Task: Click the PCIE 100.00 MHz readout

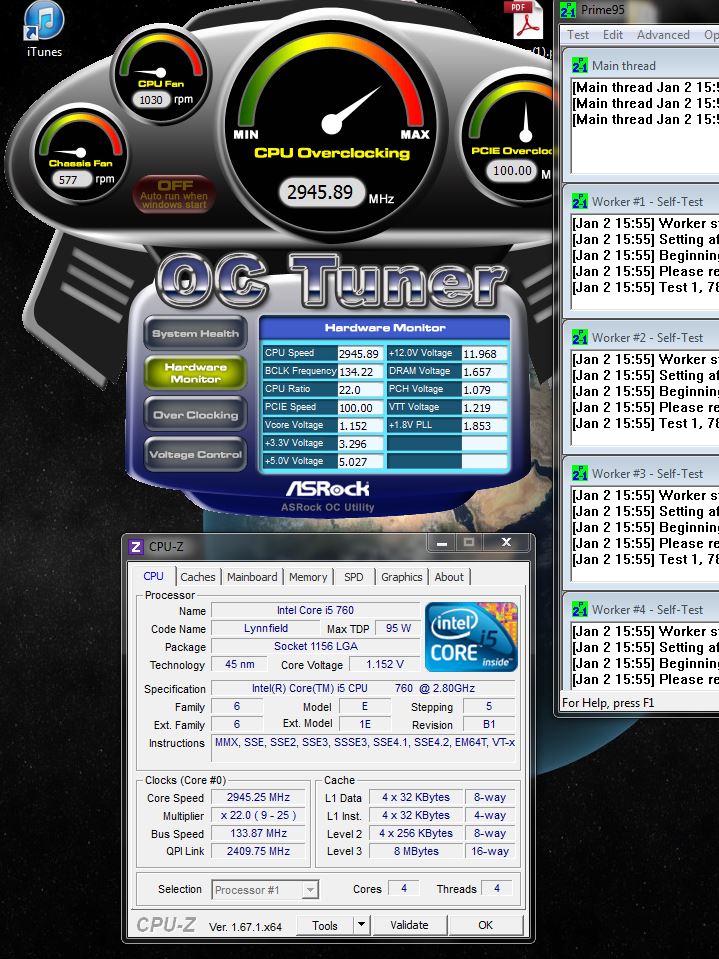Action: tap(512, 170)
